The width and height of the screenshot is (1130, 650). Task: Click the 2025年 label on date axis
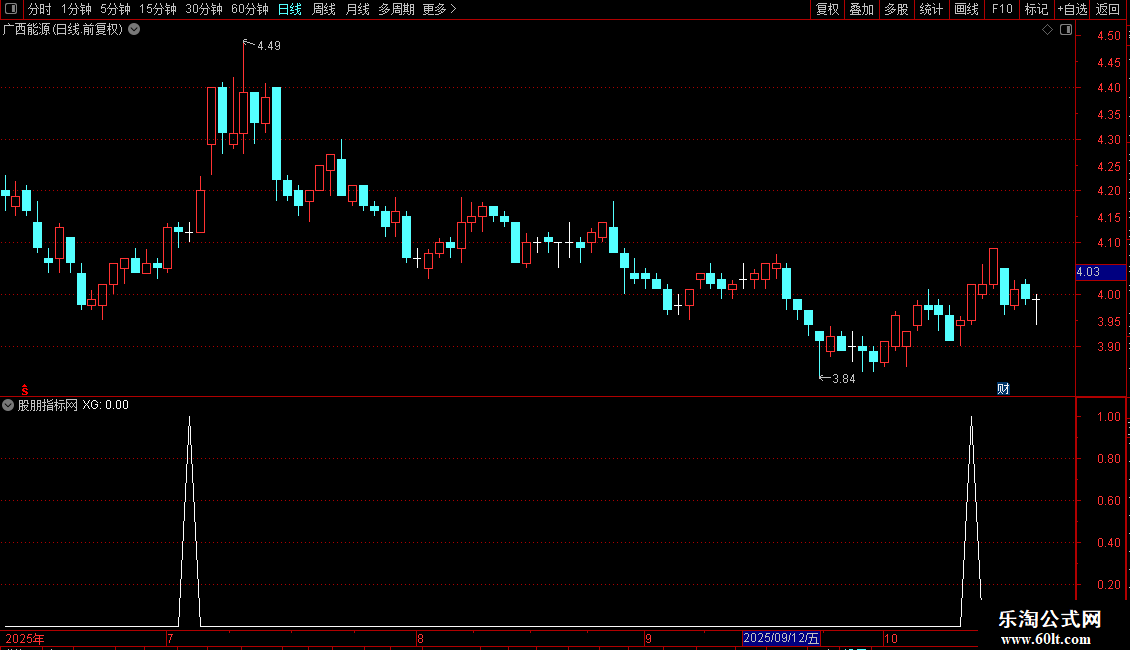[25, 638]
